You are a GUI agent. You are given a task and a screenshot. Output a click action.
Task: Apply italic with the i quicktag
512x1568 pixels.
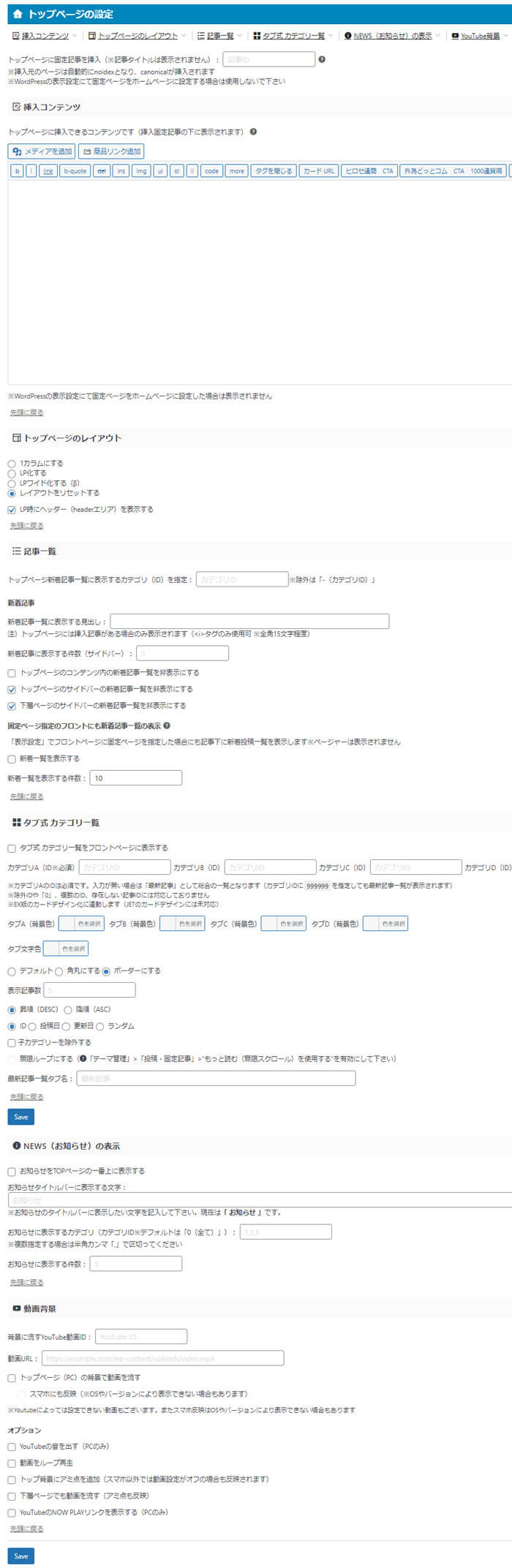click(31, 171)
